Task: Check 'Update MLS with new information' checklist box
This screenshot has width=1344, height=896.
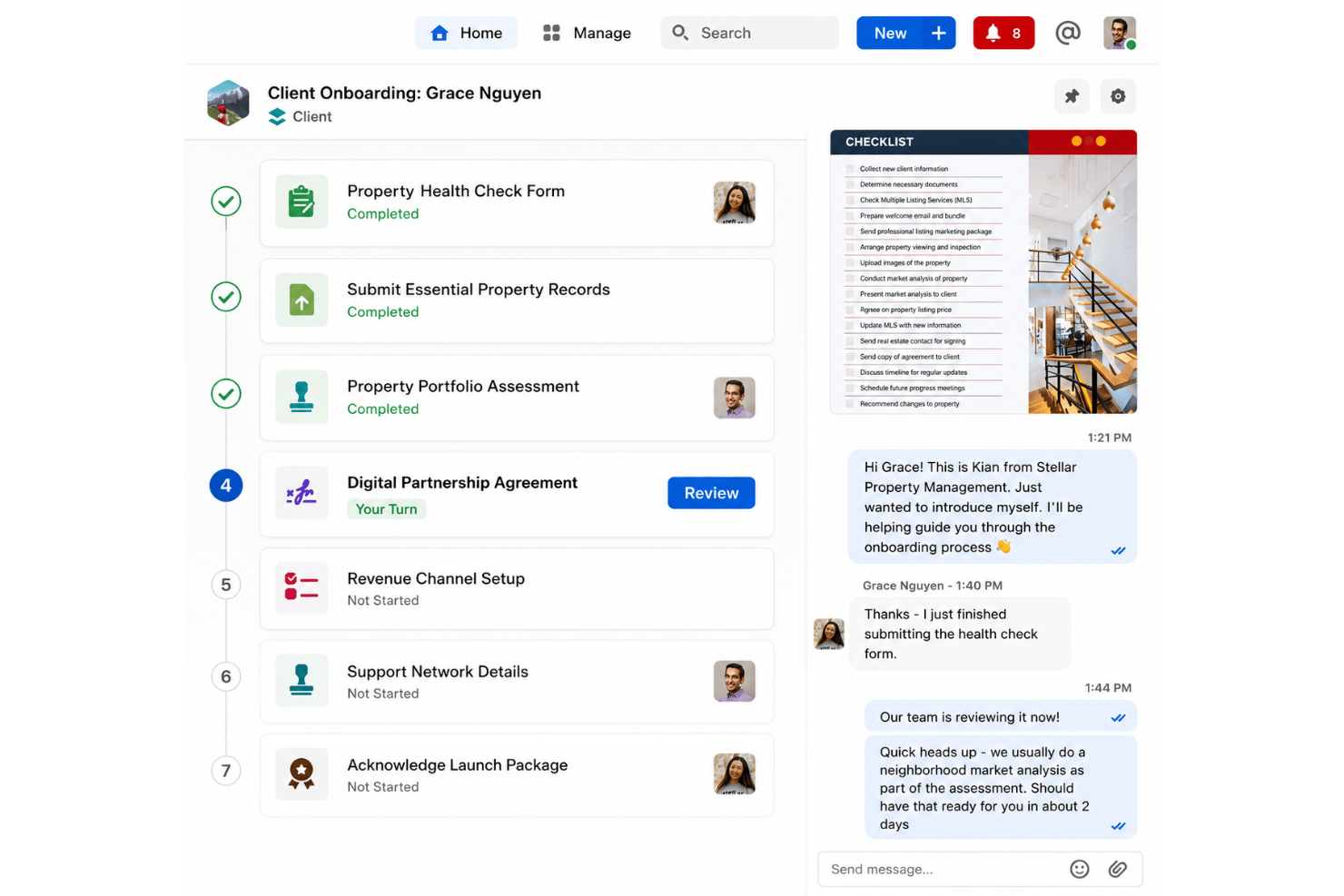Action: pos(850,325)
